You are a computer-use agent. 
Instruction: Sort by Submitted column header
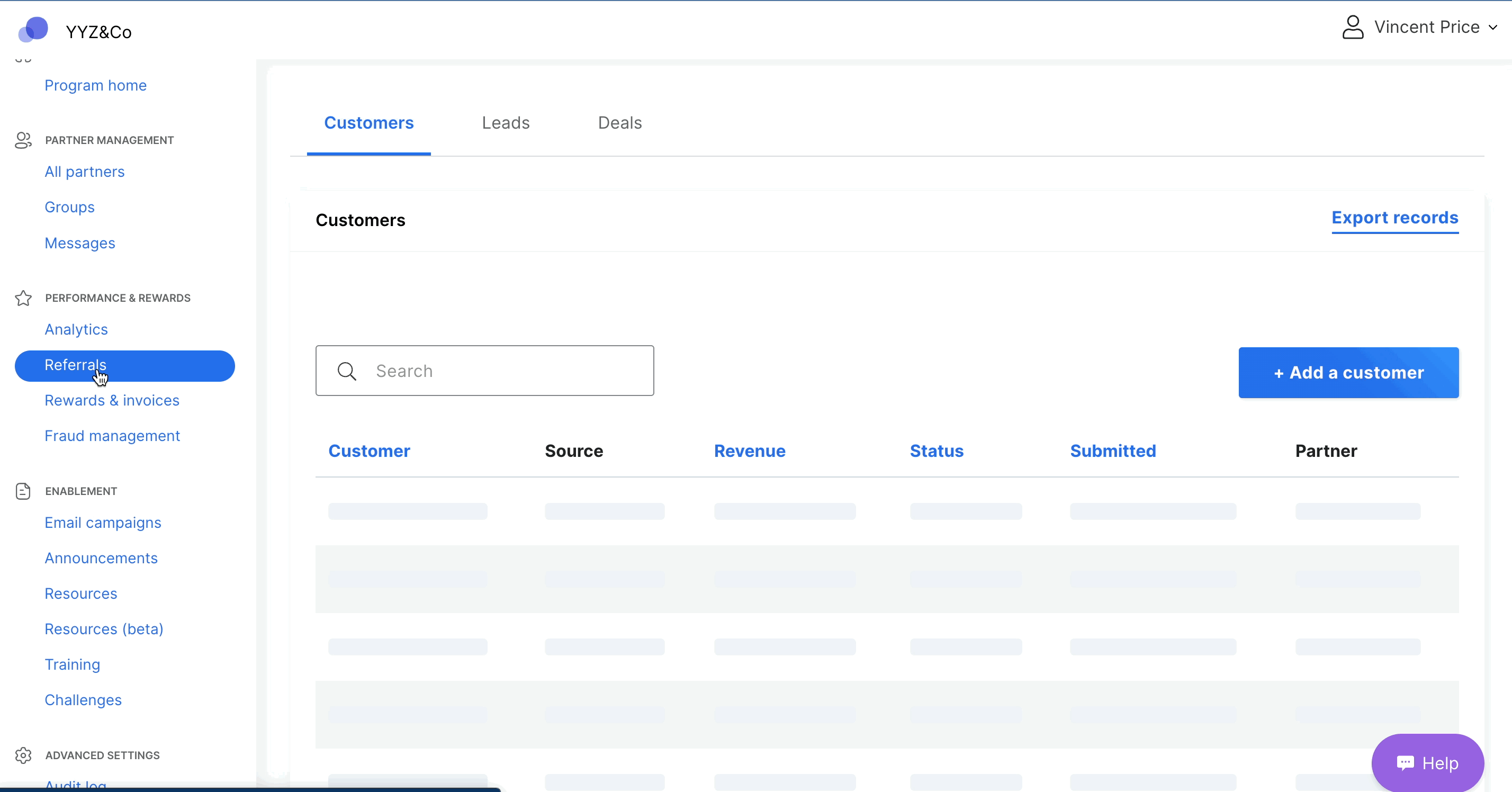click(1113, 451)
